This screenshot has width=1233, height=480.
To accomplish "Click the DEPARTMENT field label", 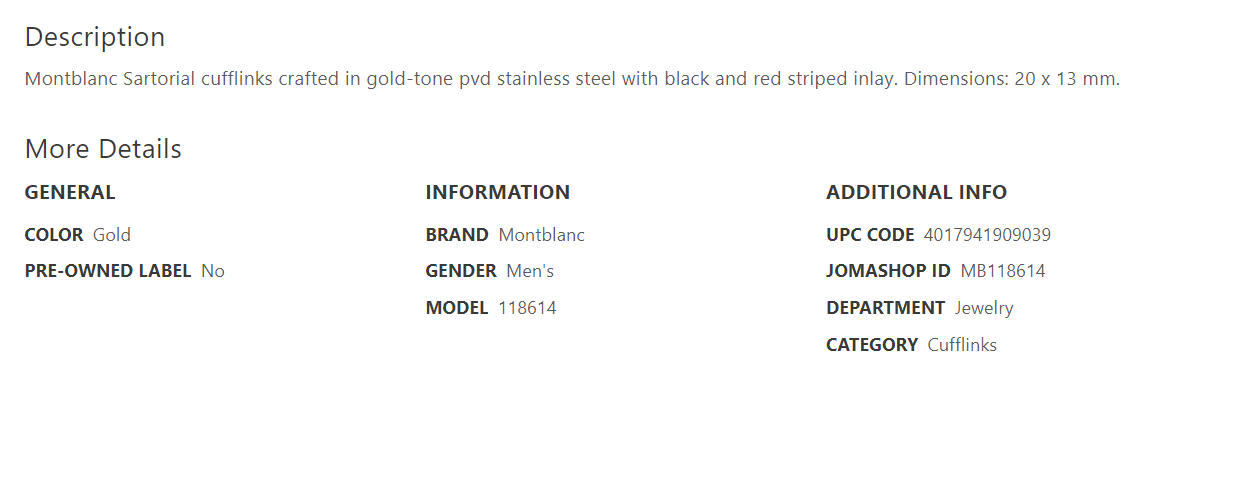I will pyautogui.click(x=885, y=308).
